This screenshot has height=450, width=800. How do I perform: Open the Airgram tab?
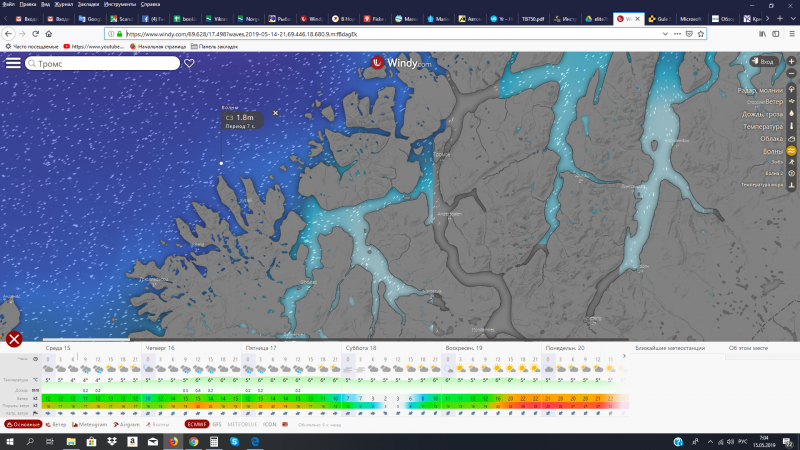coord(129,424)
